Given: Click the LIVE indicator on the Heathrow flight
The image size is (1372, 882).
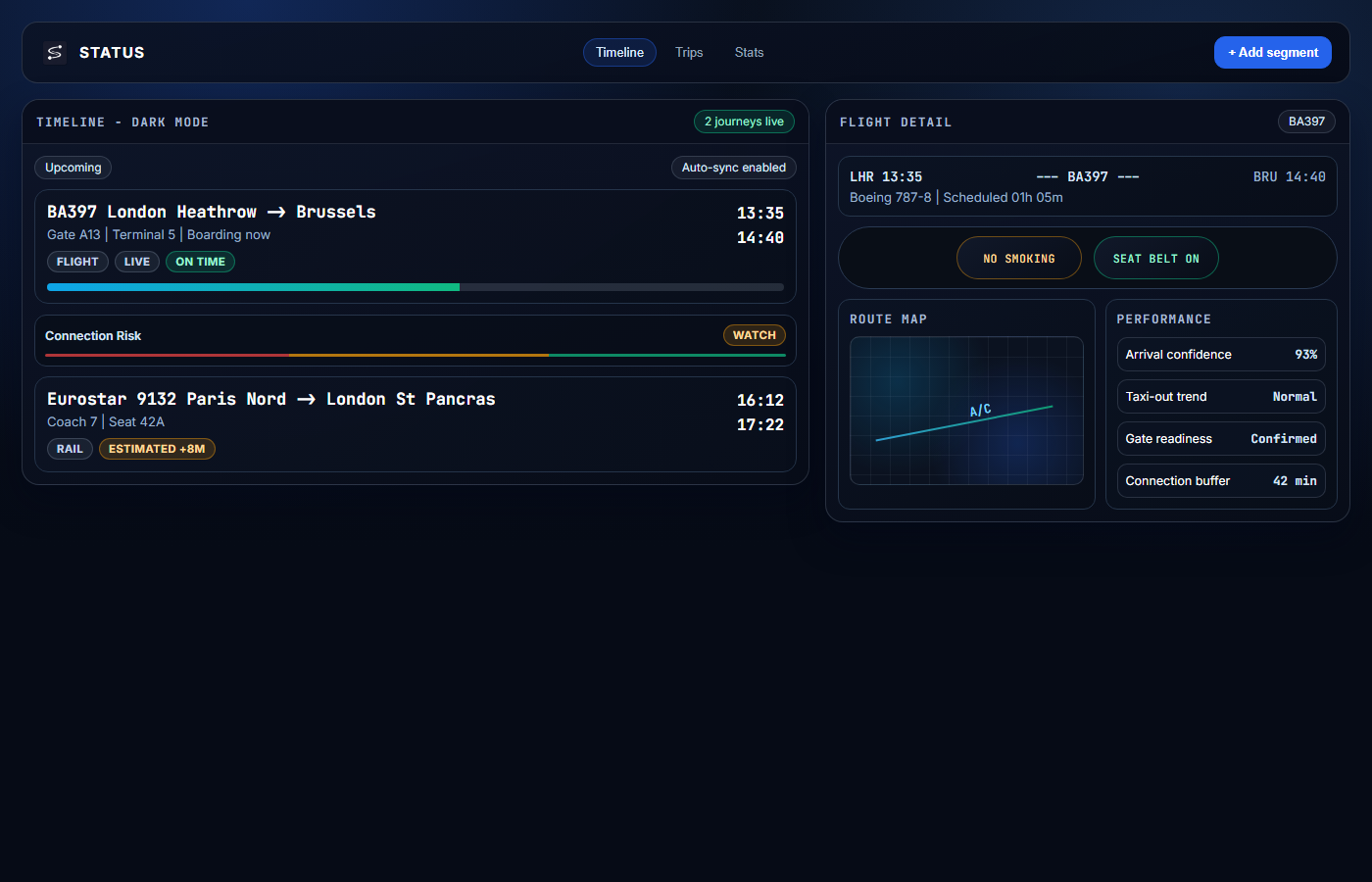Looking at the screenshot, I should (136, 262).
